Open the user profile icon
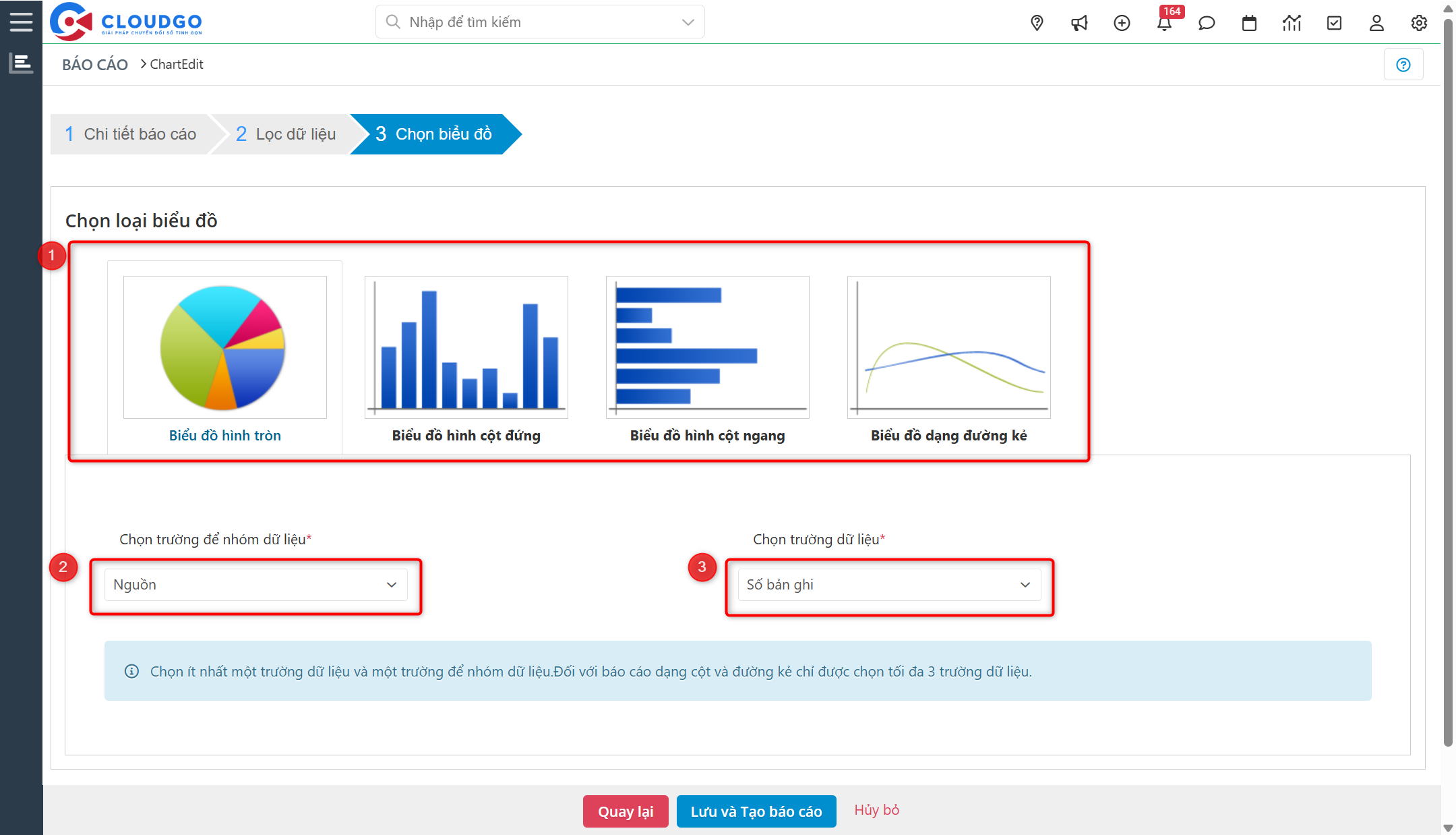 1376,22
